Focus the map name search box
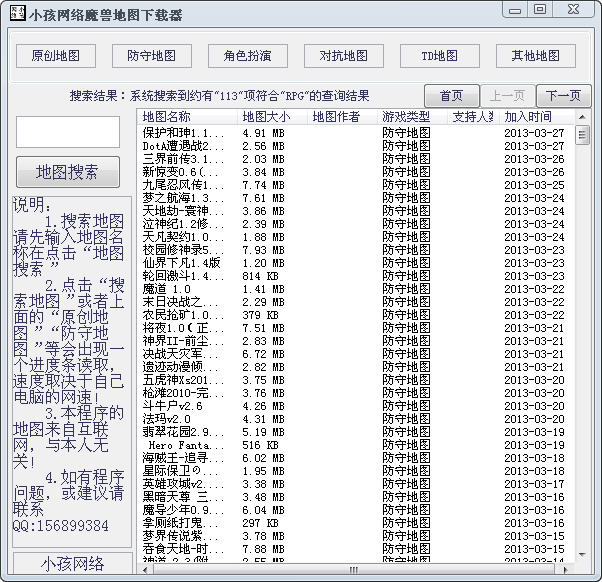 (x=68, y=132)
